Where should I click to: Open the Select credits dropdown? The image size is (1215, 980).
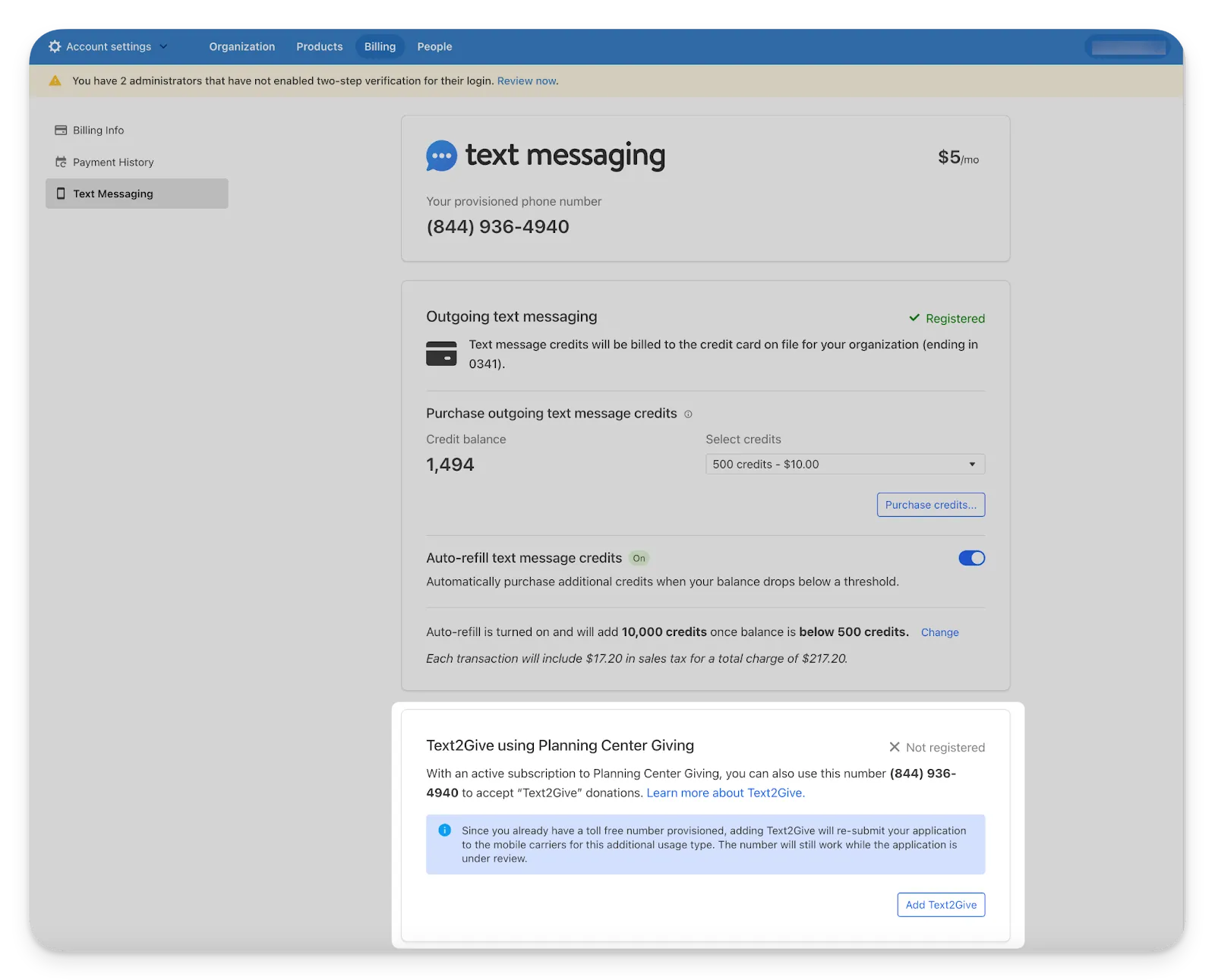tap(844, 465)
